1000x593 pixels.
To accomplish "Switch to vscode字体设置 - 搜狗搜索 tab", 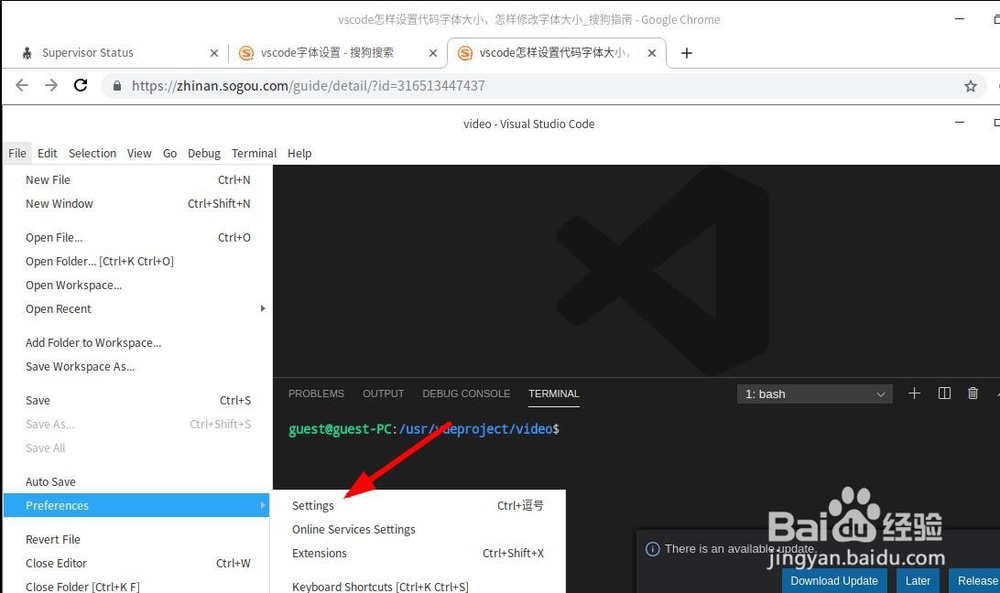I will [327, 53].
